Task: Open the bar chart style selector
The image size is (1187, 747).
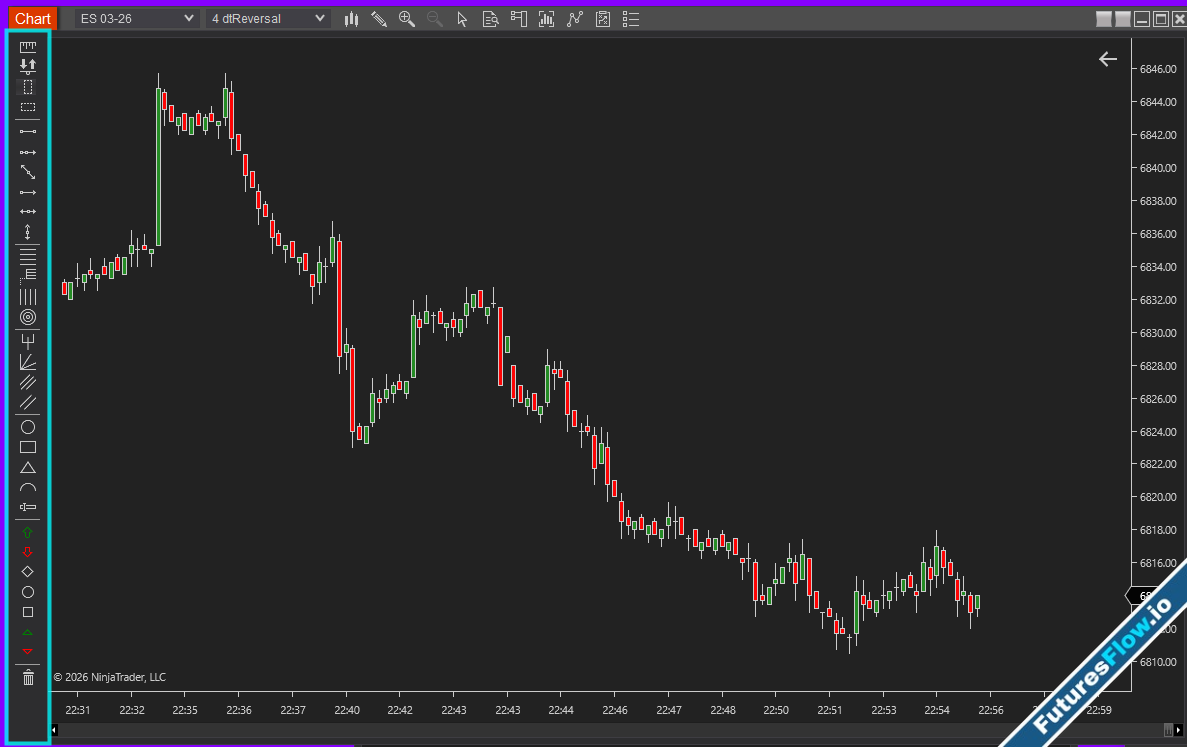Action: point(351,18)
